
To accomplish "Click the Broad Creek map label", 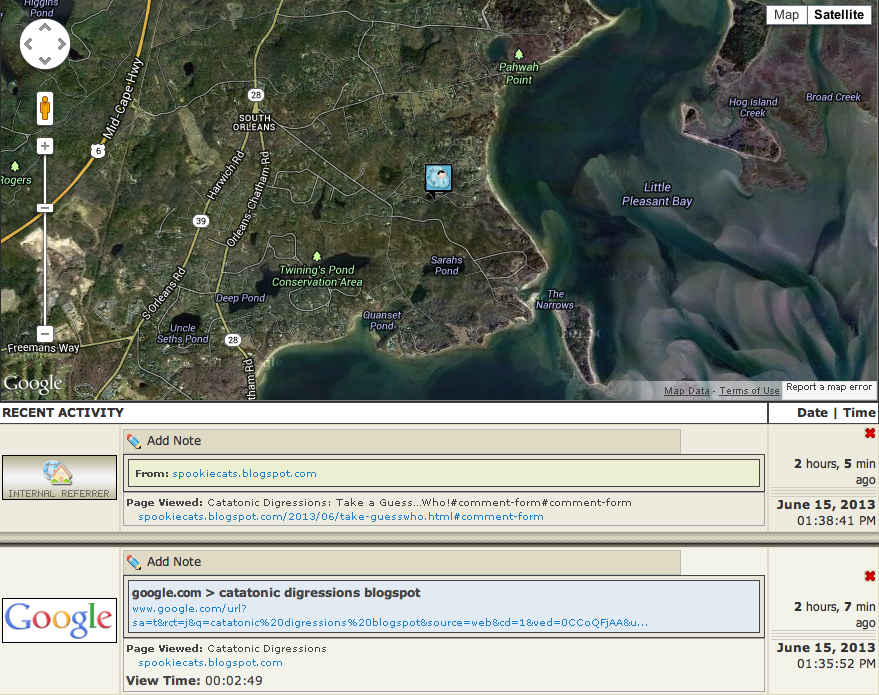I will [833, 97].
